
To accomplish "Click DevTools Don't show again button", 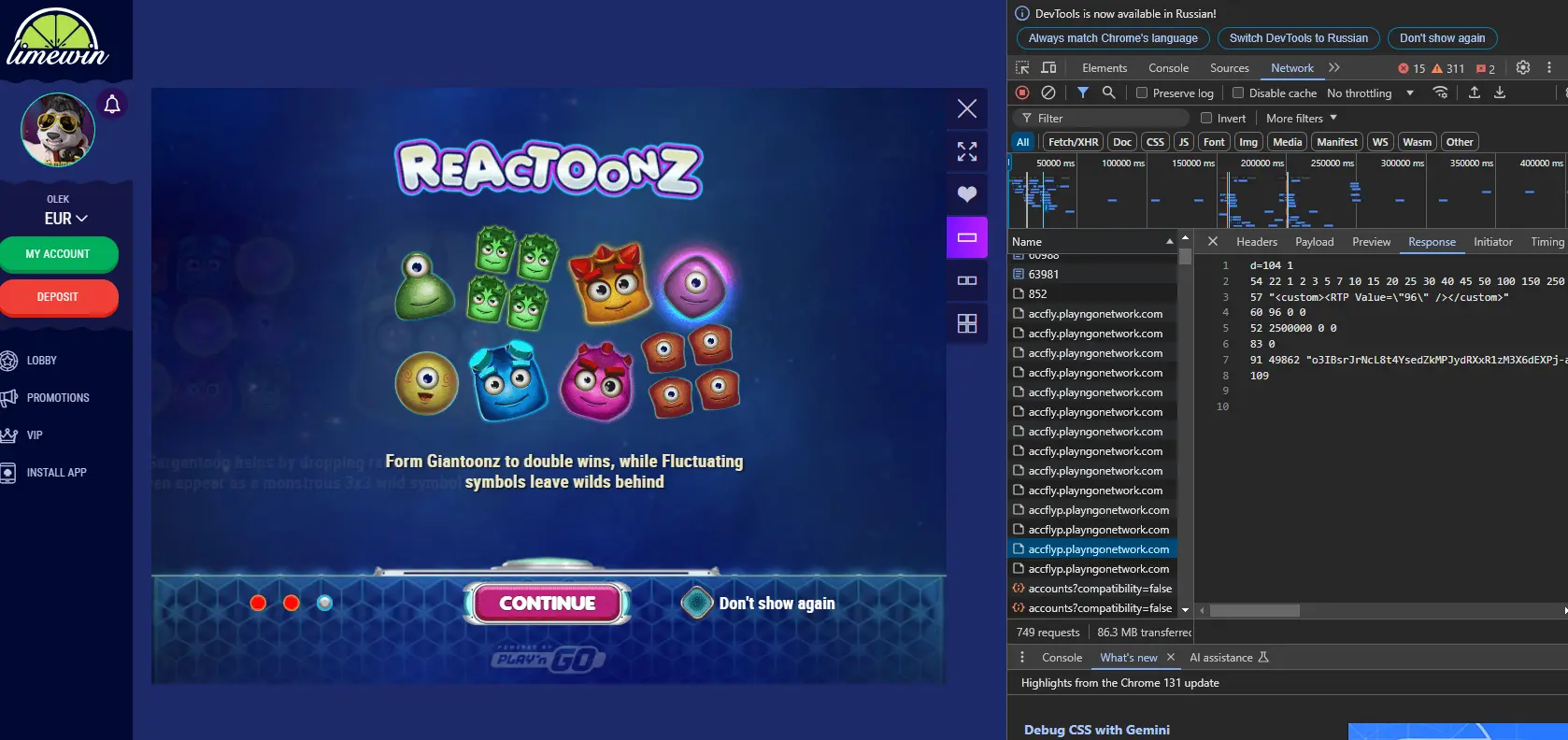I will pyautogui.click(x=1442, y=38).
